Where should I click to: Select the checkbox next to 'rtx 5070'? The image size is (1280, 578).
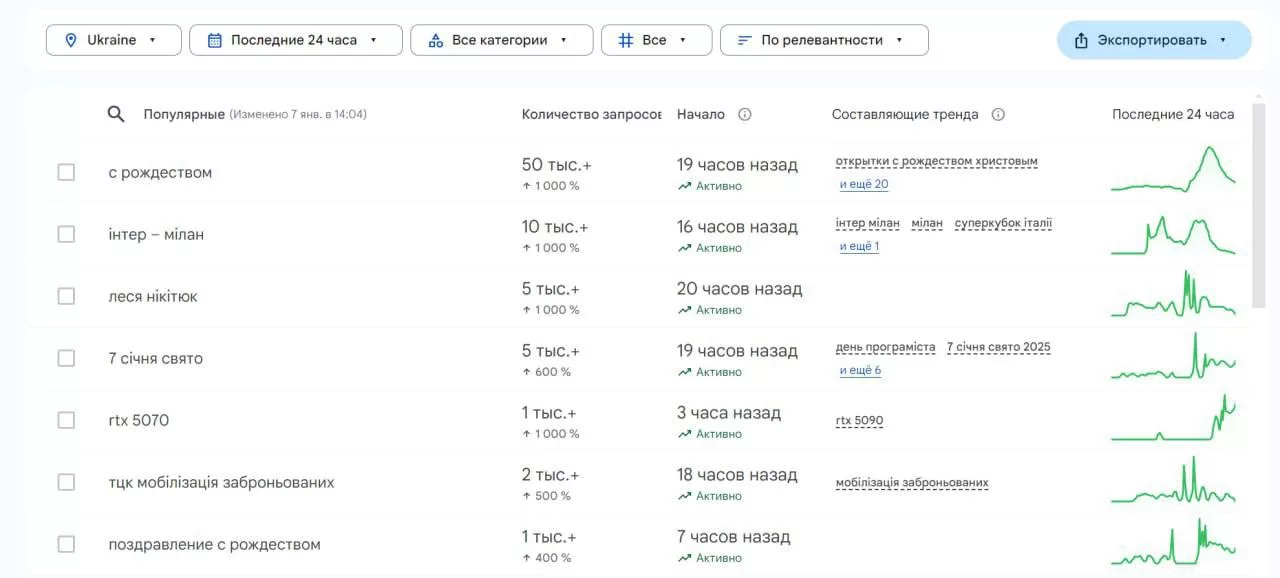point(66,419)
